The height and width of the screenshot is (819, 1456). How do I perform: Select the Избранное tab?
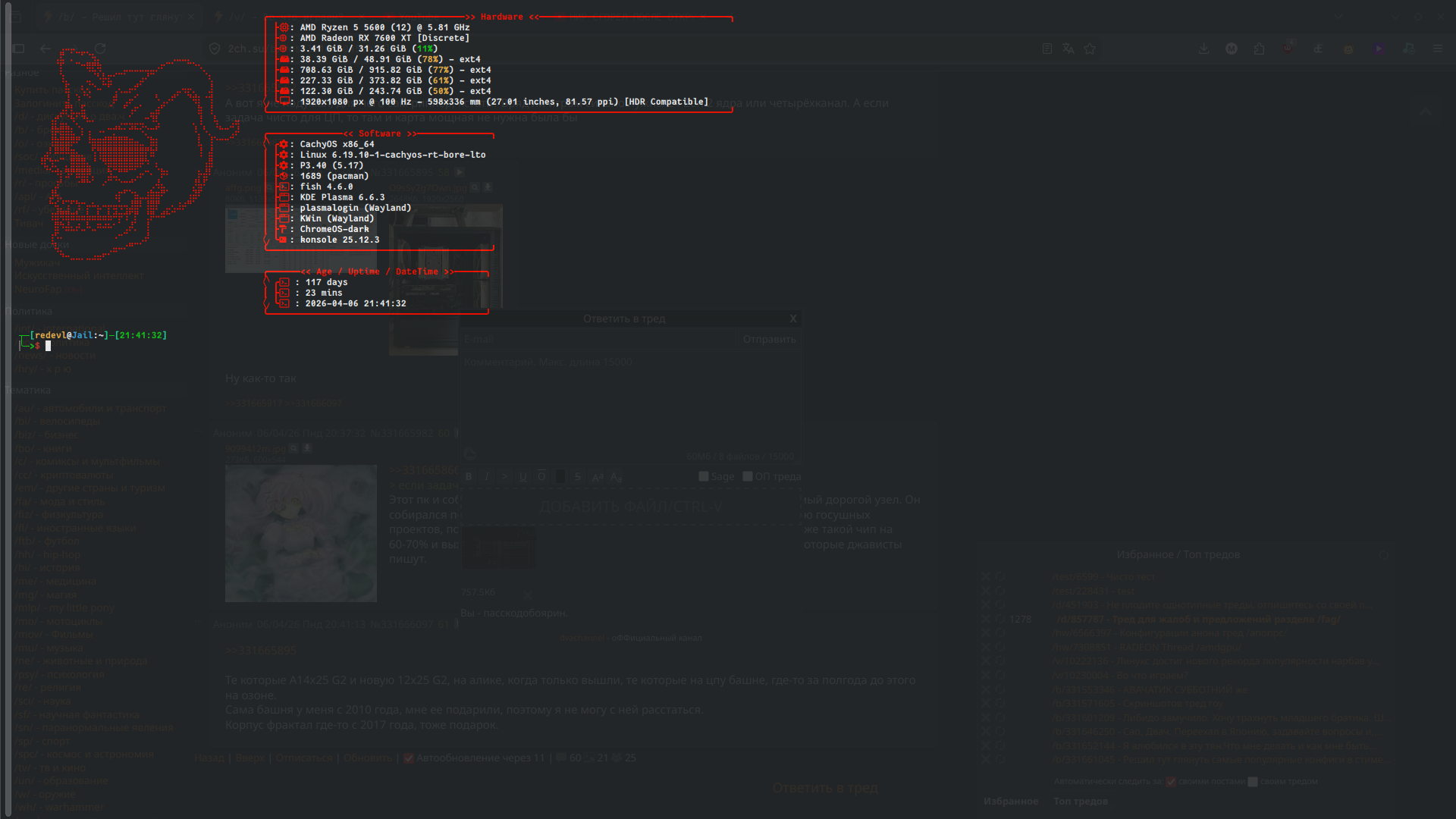coord(1010,801)
